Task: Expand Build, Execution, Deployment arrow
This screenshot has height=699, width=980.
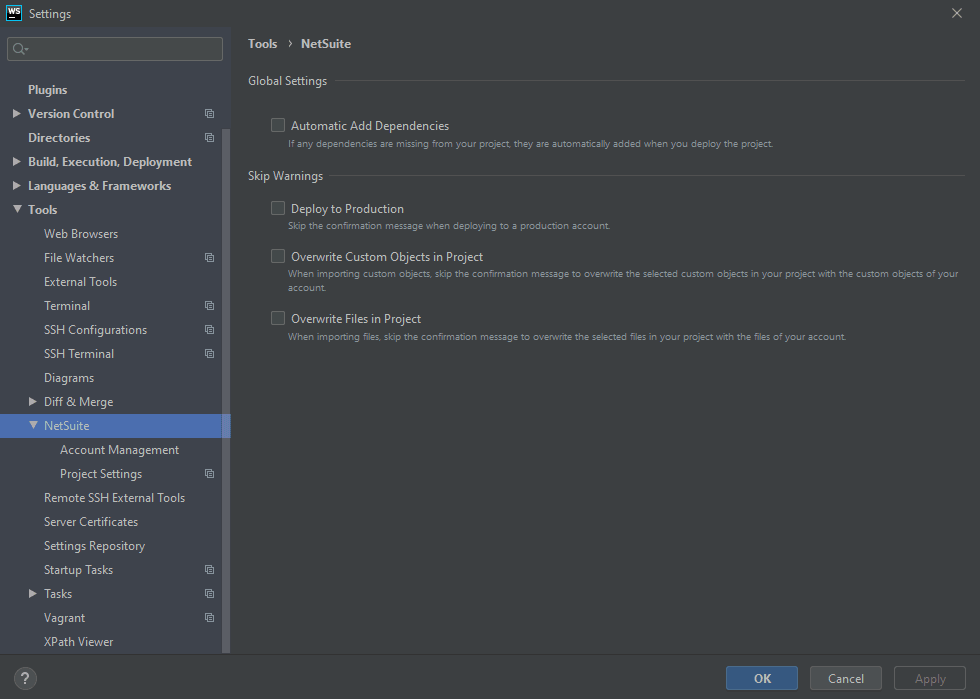Action: pyautogui.click(x=17, y=161)
